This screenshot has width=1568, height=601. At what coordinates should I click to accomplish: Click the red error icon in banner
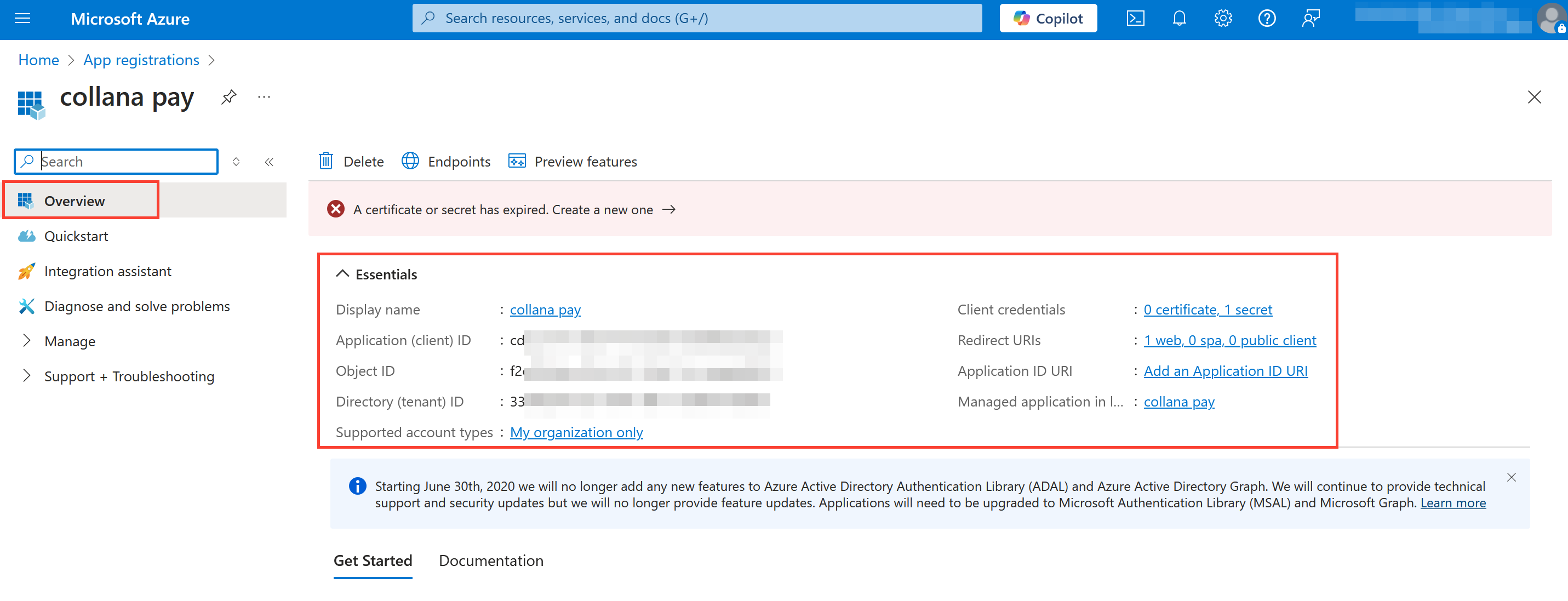tap(335, 209)
